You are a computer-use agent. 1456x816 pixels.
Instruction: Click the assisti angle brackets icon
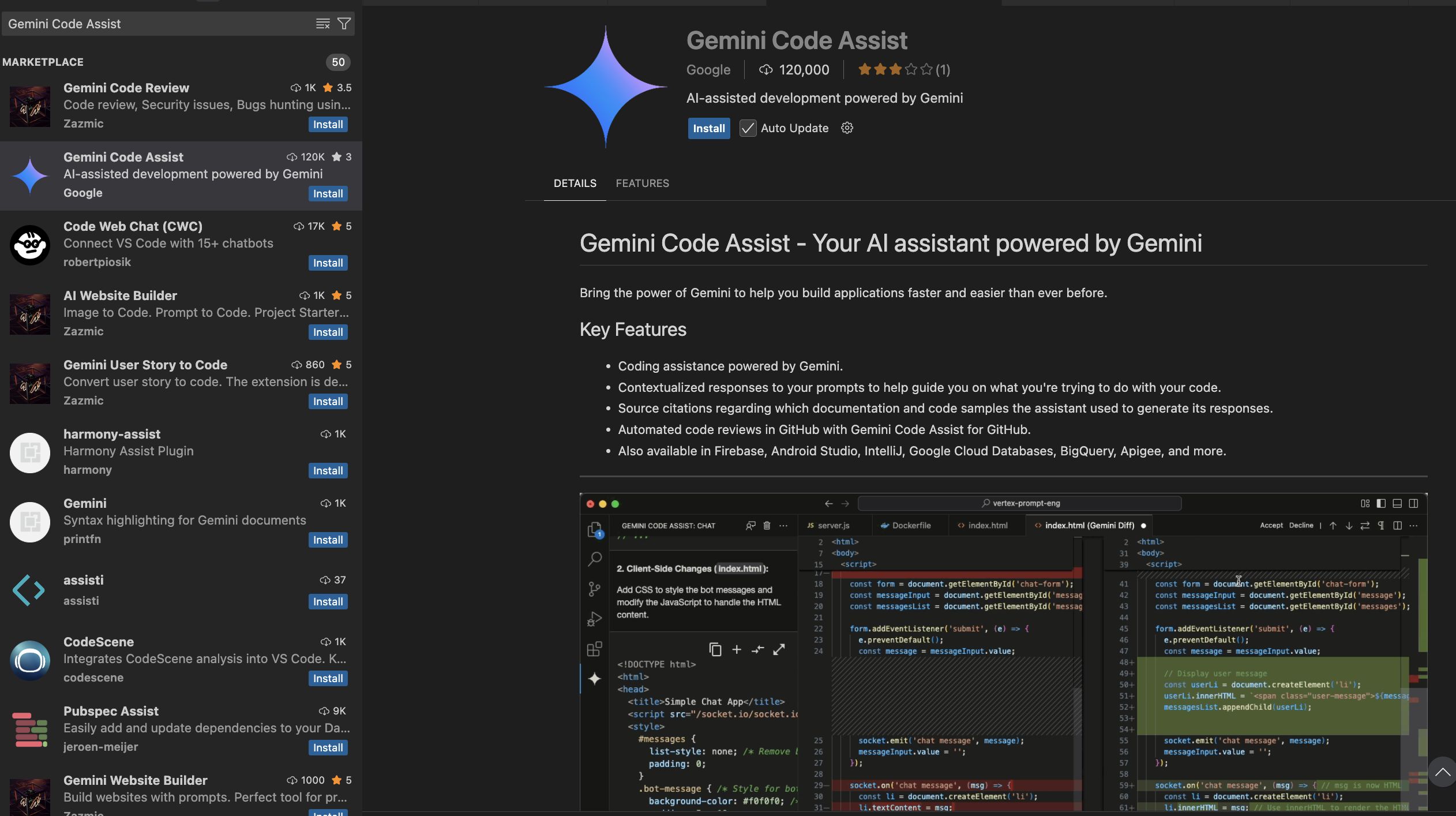pos(29,590)
